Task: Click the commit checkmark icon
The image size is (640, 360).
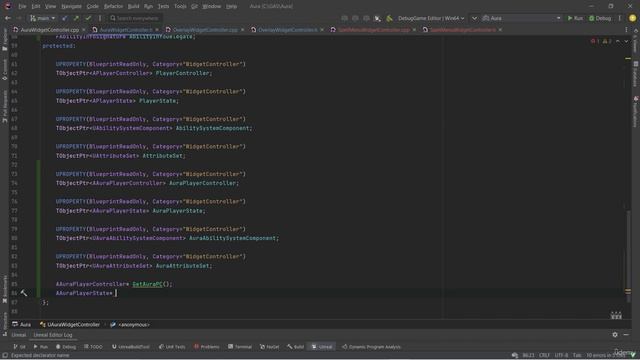Action: [x=88, y=18]
